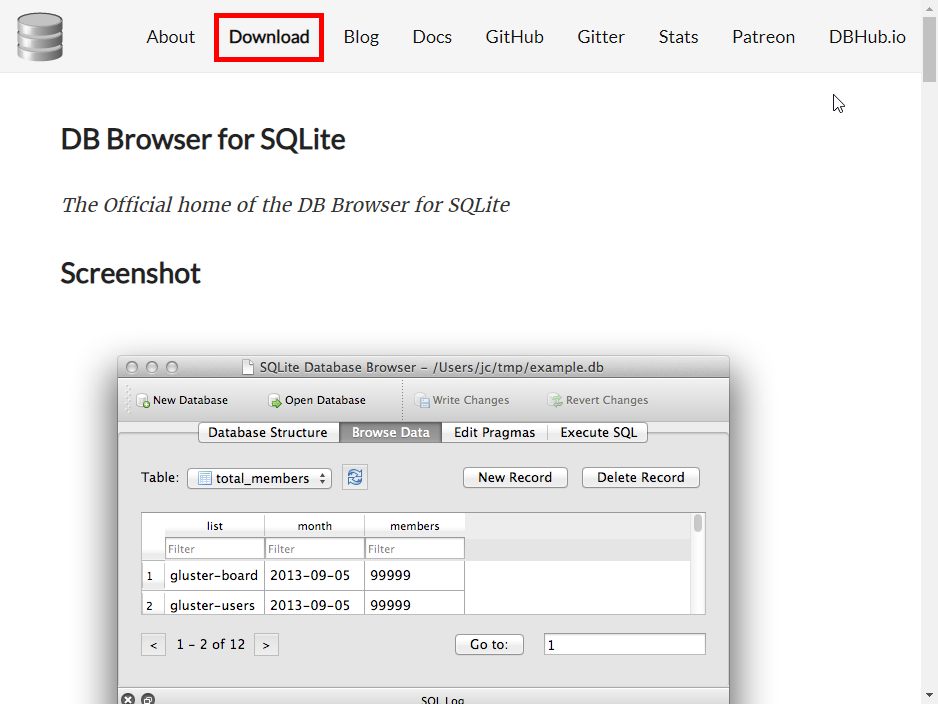This screenshot has height=704, width=938.
Task: Select the 2013-09-05 cell in row 2
Action: 315,604
